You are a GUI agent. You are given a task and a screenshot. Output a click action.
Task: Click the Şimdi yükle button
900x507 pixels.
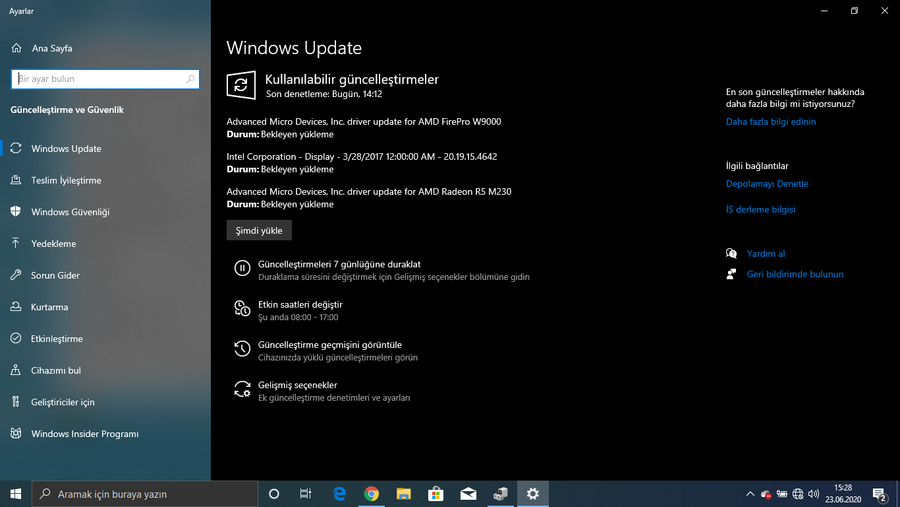259,230
